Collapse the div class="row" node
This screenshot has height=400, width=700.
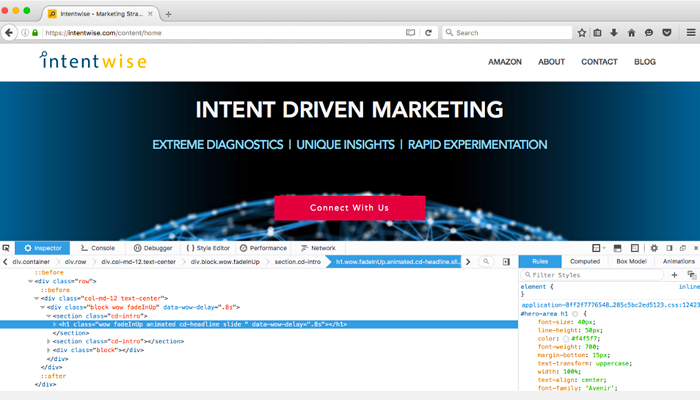point(31,281)
